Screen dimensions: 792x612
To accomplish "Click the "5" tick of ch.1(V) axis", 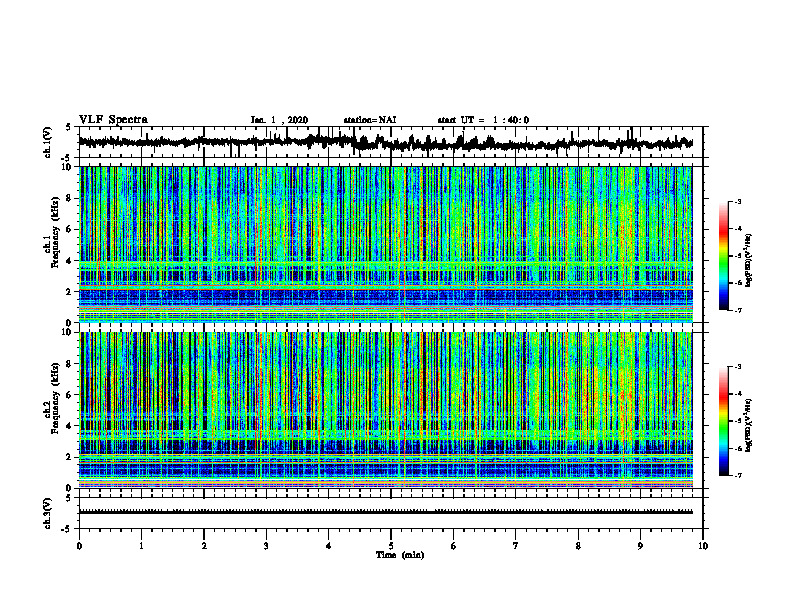I will 68,128.
